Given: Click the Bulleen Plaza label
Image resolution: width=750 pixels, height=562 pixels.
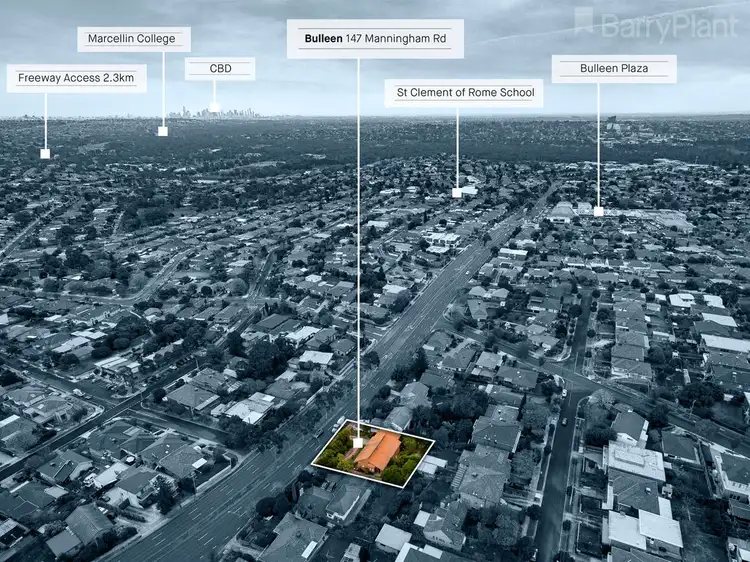Looking at the screenshot, I should (614, 69).
